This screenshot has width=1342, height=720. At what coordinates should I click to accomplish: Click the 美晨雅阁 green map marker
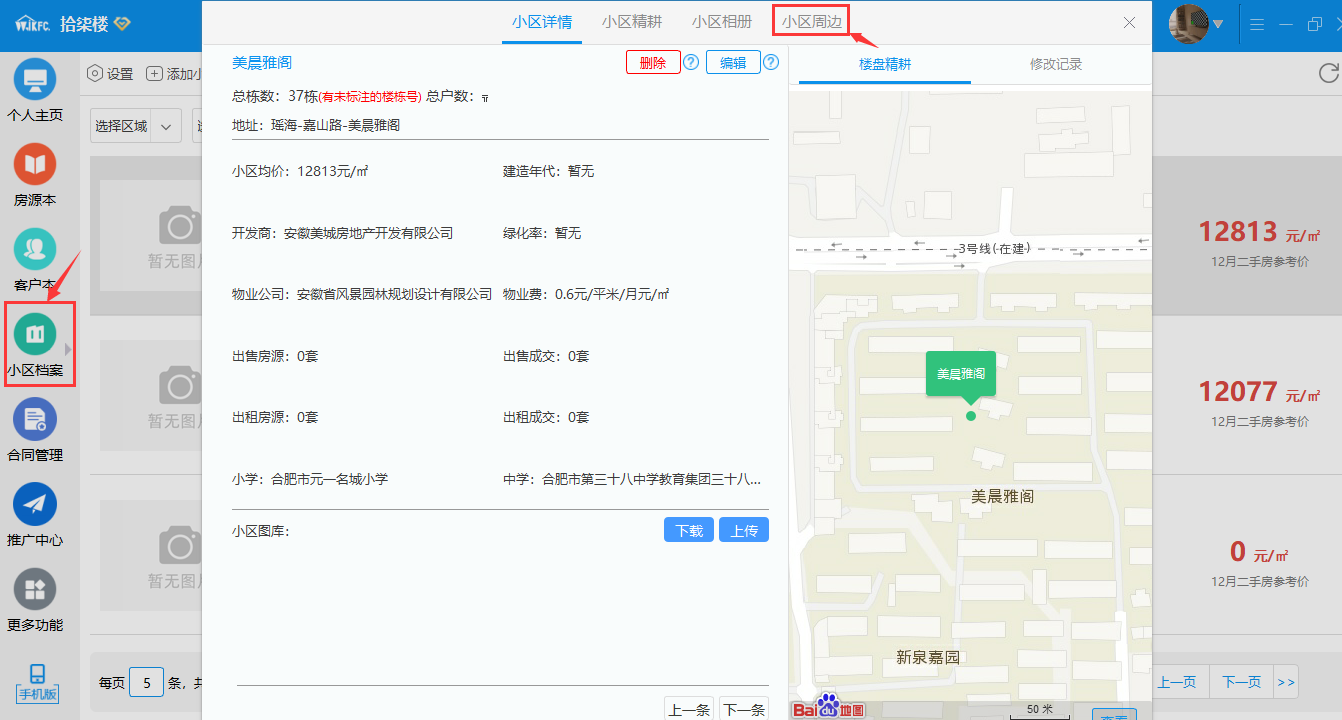coord(961,374)
